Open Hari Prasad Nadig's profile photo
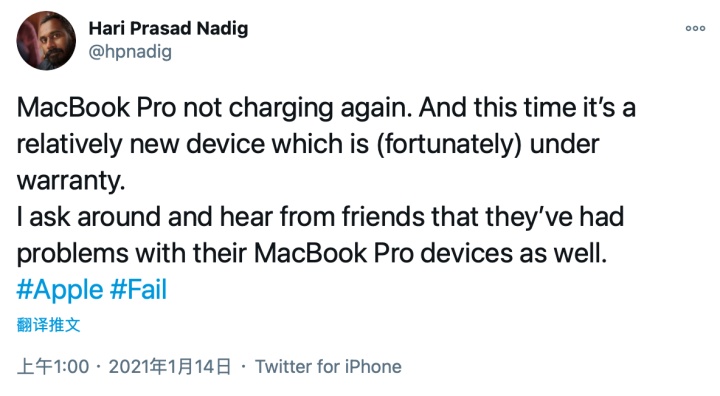The image size is (720, 396). point(46,41)
